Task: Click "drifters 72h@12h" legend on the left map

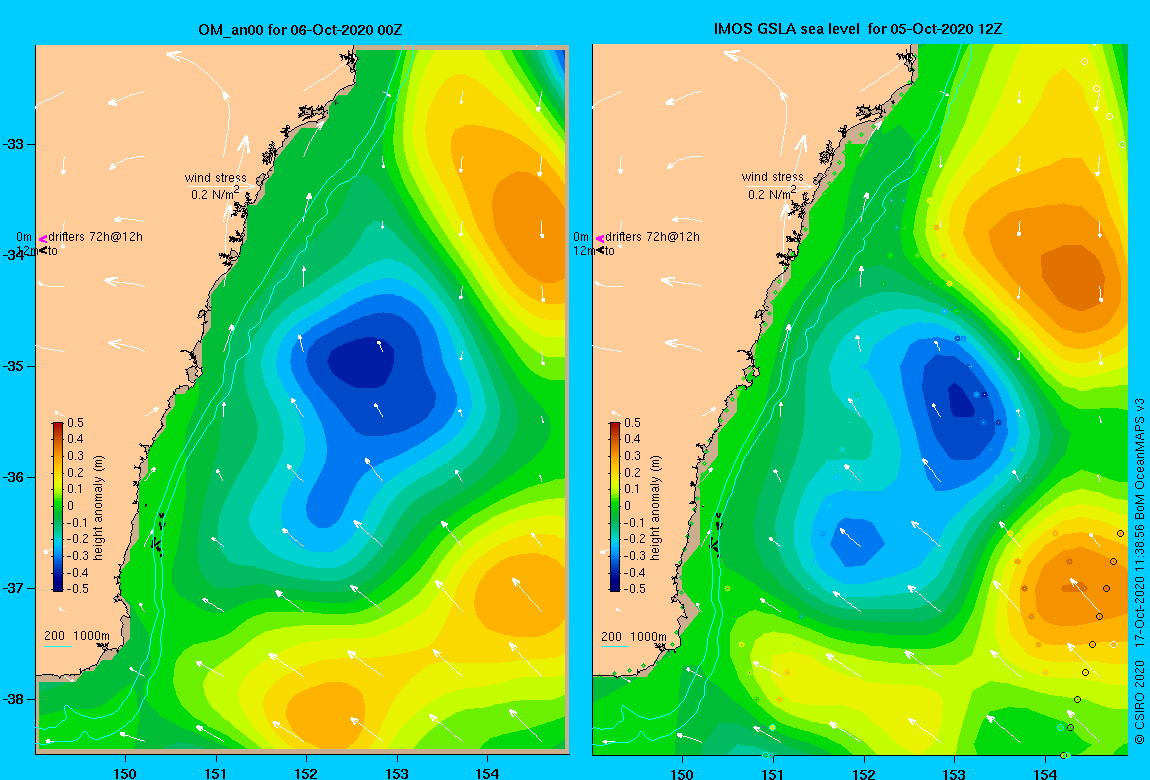Action: pyautogui.click(x=95, y=237)
